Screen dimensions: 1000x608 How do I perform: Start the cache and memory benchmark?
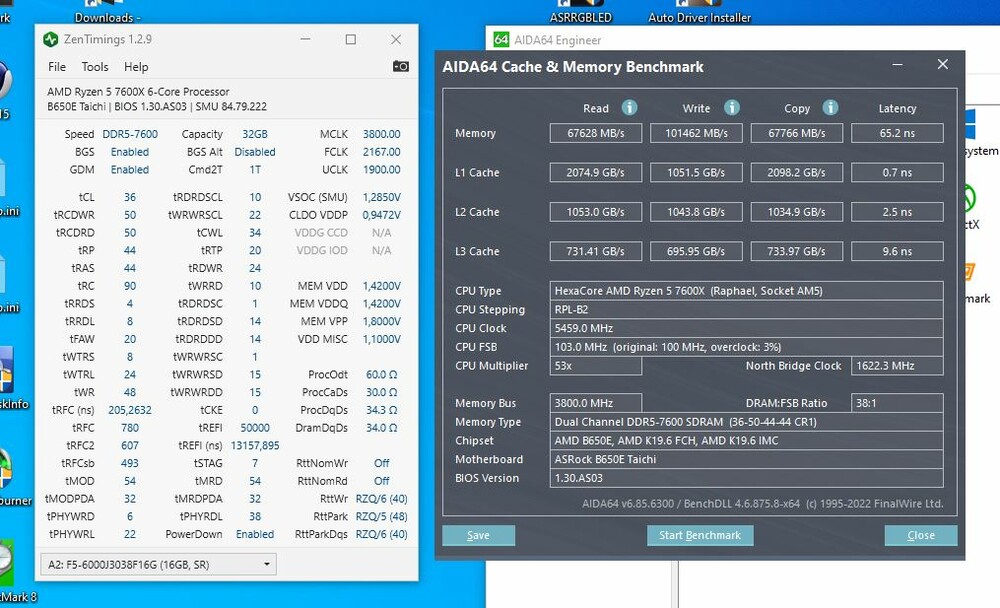coord(700,535)
